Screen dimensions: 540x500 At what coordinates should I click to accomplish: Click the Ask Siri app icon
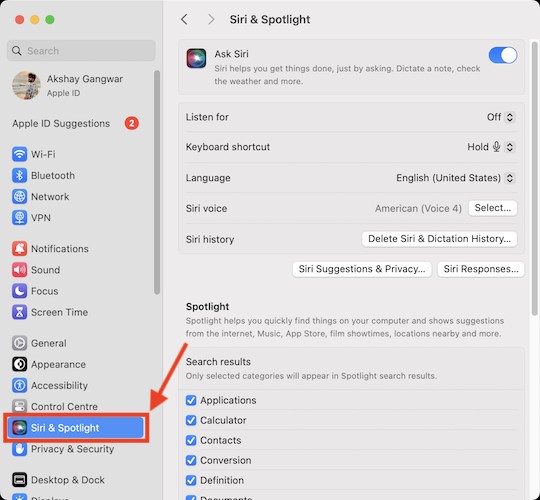click(196, 58)
